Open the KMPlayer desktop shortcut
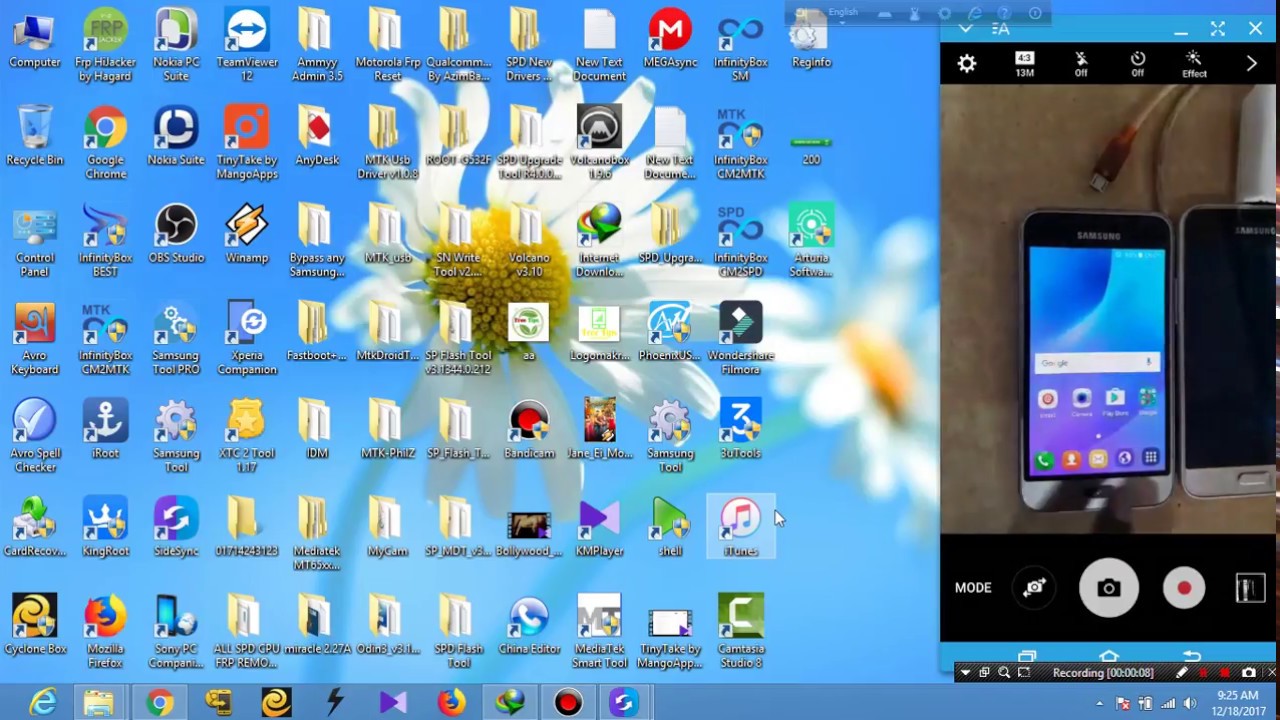Viewport: 1280px width, 720px height. (599, 526)
